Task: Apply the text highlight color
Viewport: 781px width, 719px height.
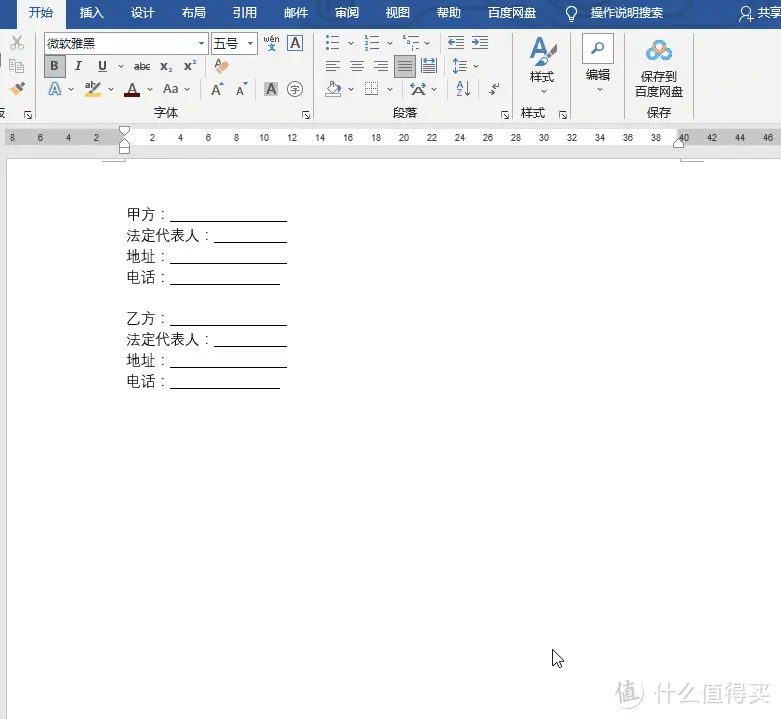Action: (x=93, y=89)
